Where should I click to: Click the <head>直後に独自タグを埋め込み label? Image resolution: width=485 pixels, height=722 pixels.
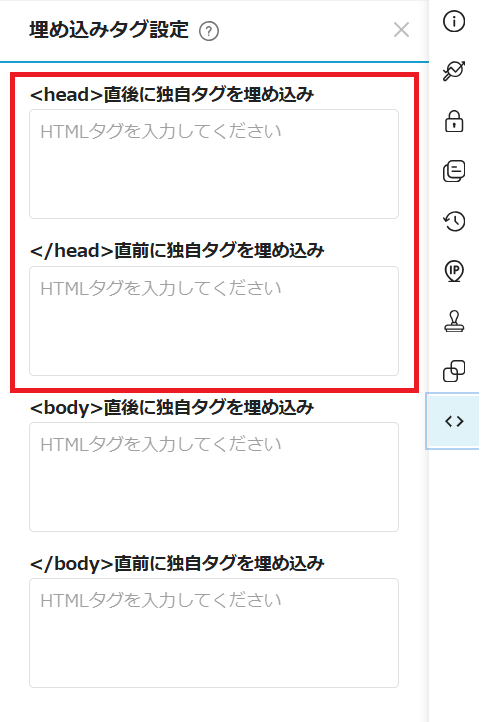click(x=172, y=94)
